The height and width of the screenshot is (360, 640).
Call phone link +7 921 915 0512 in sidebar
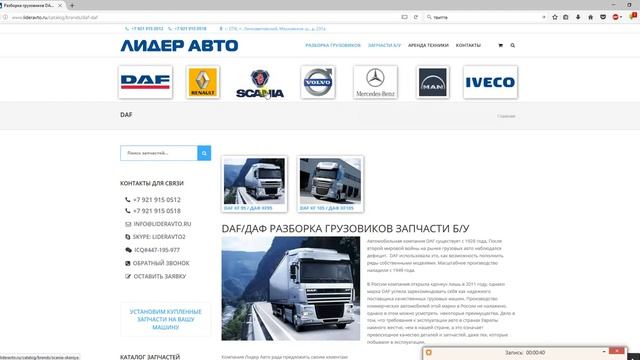[157, 200]
